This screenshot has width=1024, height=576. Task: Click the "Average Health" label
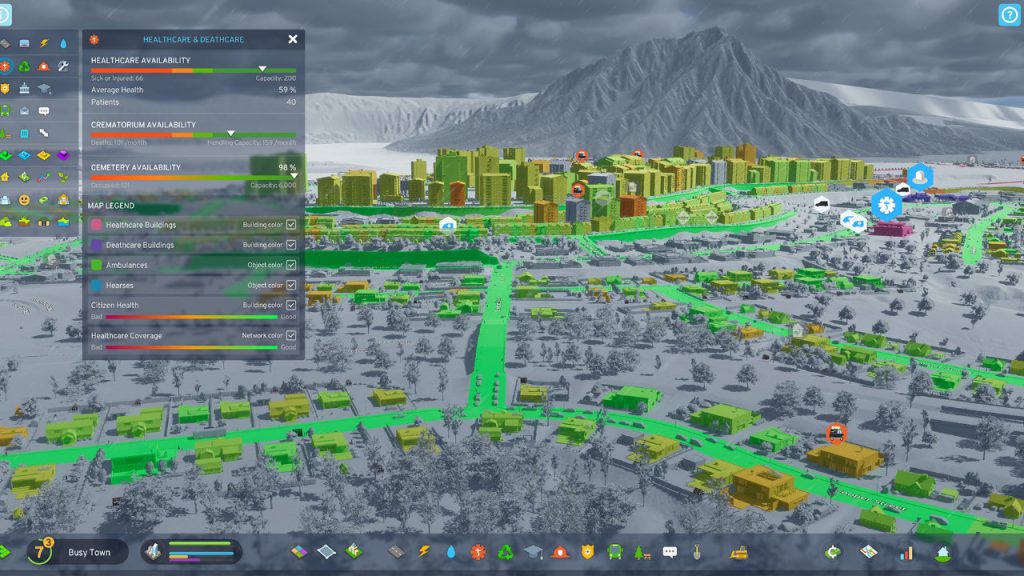click(117, 90)
